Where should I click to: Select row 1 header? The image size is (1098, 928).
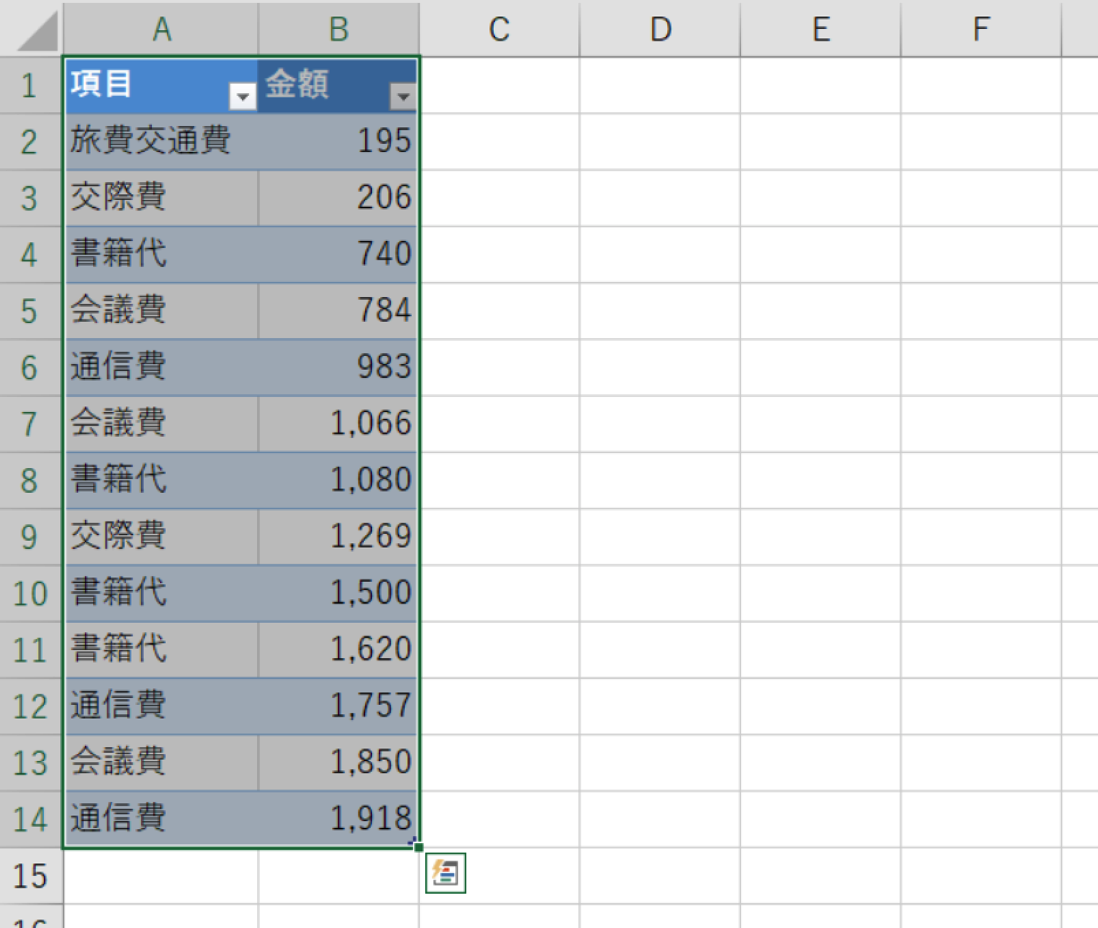pos(30,85)
